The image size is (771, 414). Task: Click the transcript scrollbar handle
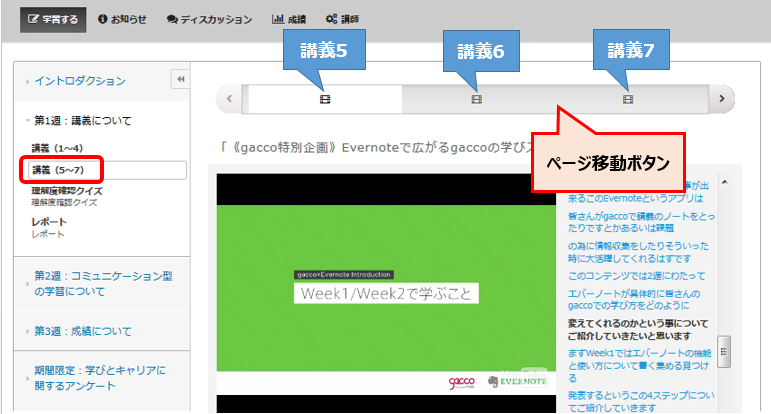724,352
